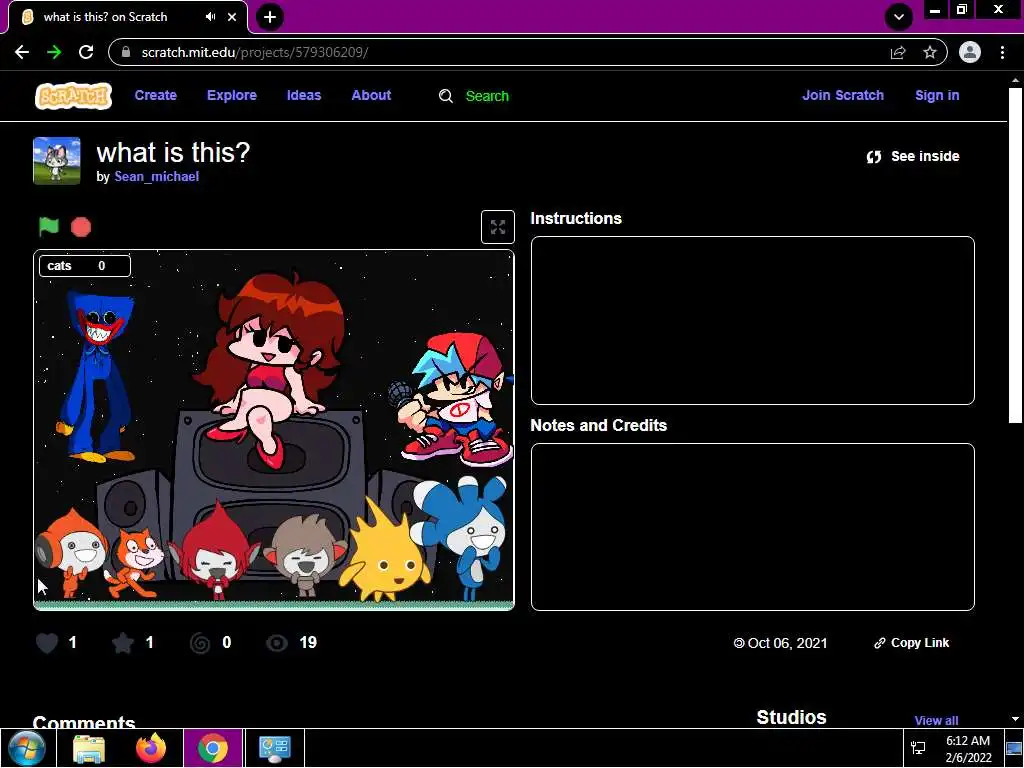Click the network tray icon
Image resolution: width=1024 pixels, height=768 pixels.
[918, 748]
